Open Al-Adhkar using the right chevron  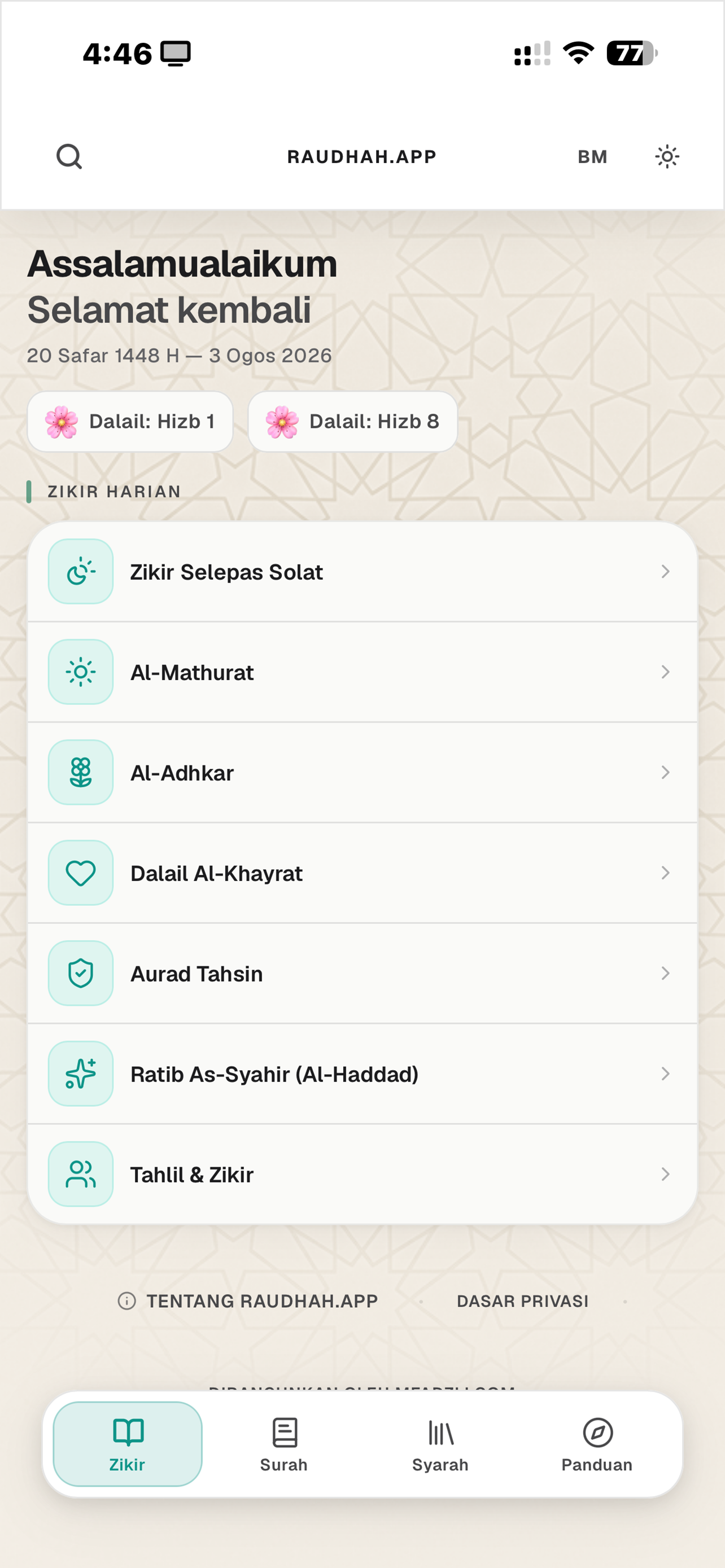(665, 773)
